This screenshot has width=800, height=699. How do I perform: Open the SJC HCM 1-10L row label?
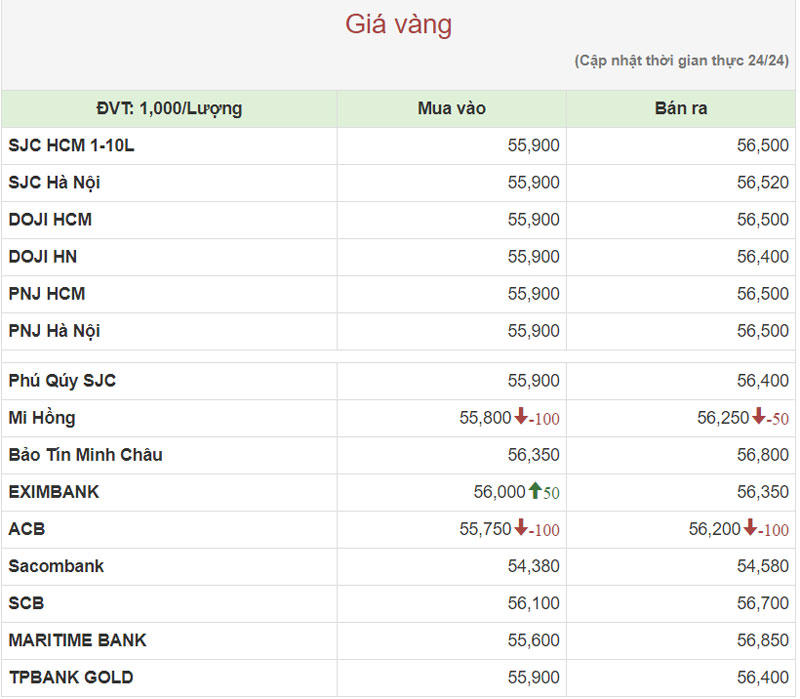pyautogui.click(x=71, y=145)
